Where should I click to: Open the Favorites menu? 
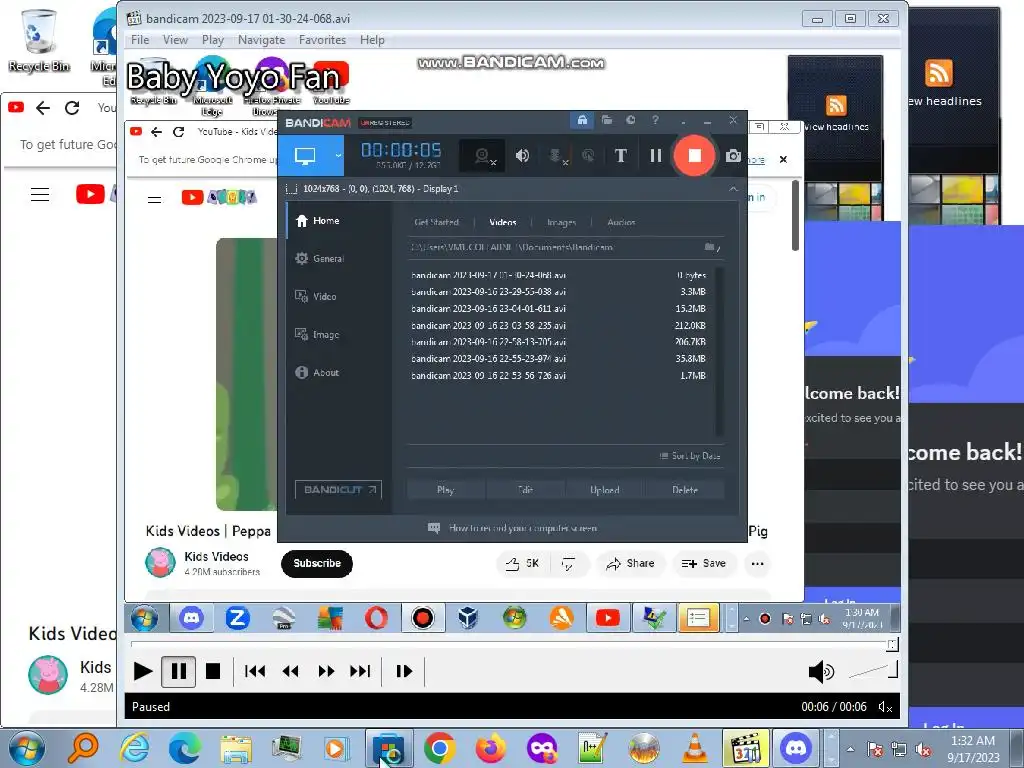(x=323, y=40)
